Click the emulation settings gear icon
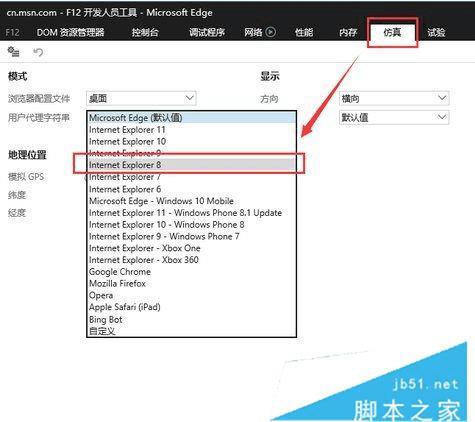Image resolution: width=475 pixels, height=422 pixels. click(x=14, y=52)
